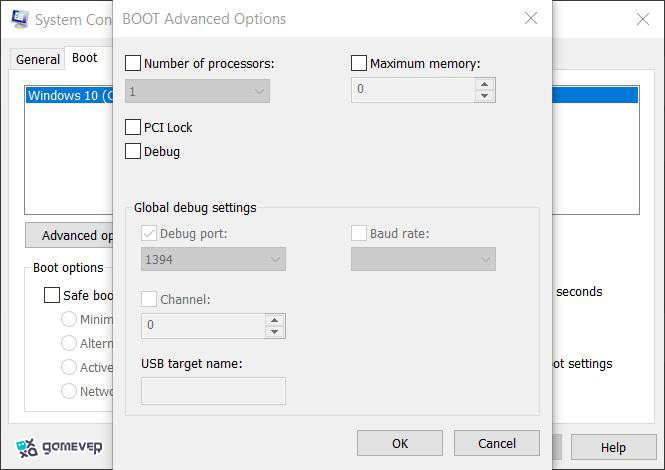Viewport: 665px width, 470px height.
Task: Toggle the Channel checkbox
Action: [149, 299]
